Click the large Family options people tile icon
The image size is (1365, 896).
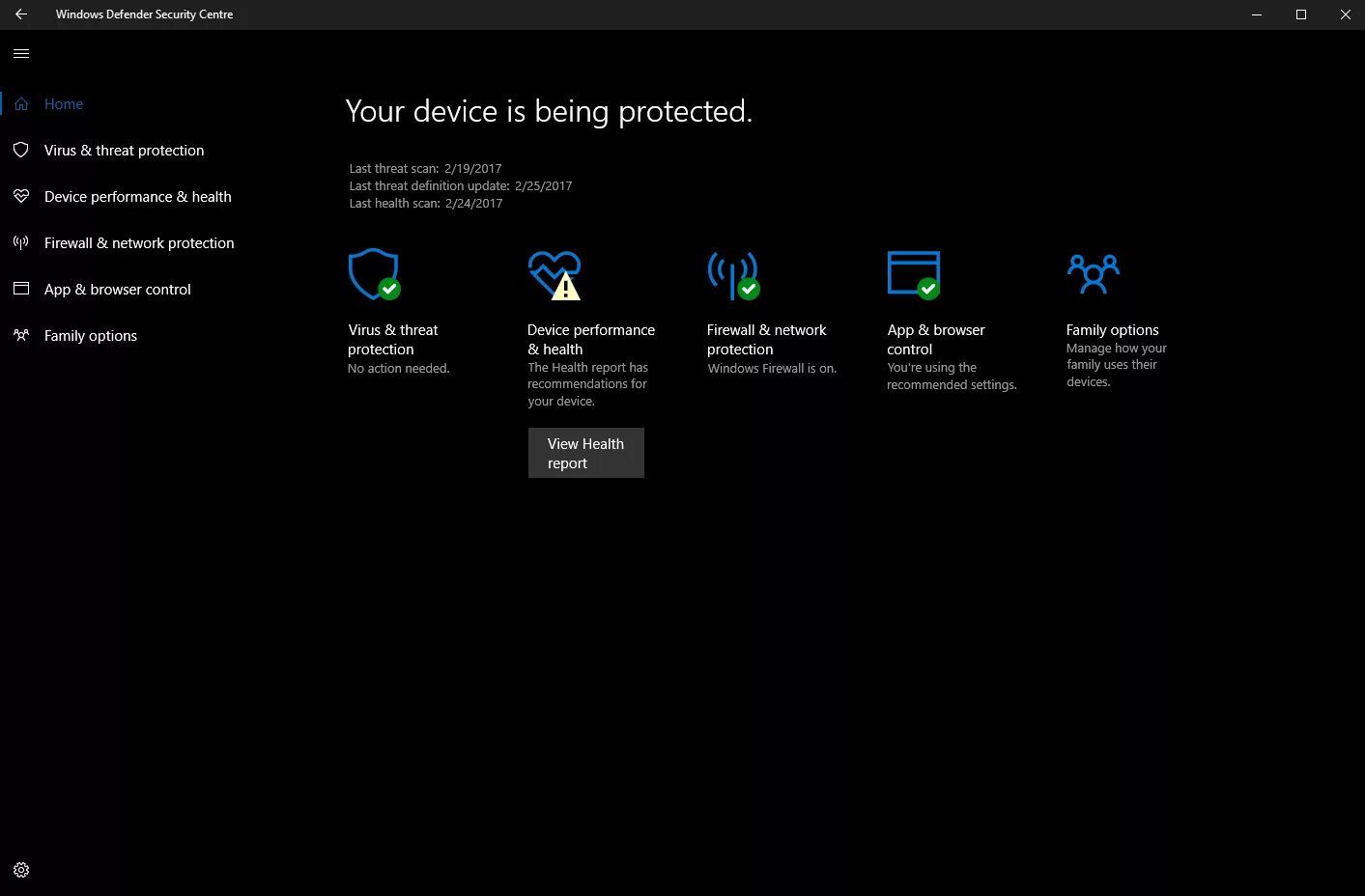[x=1093, y=273]
